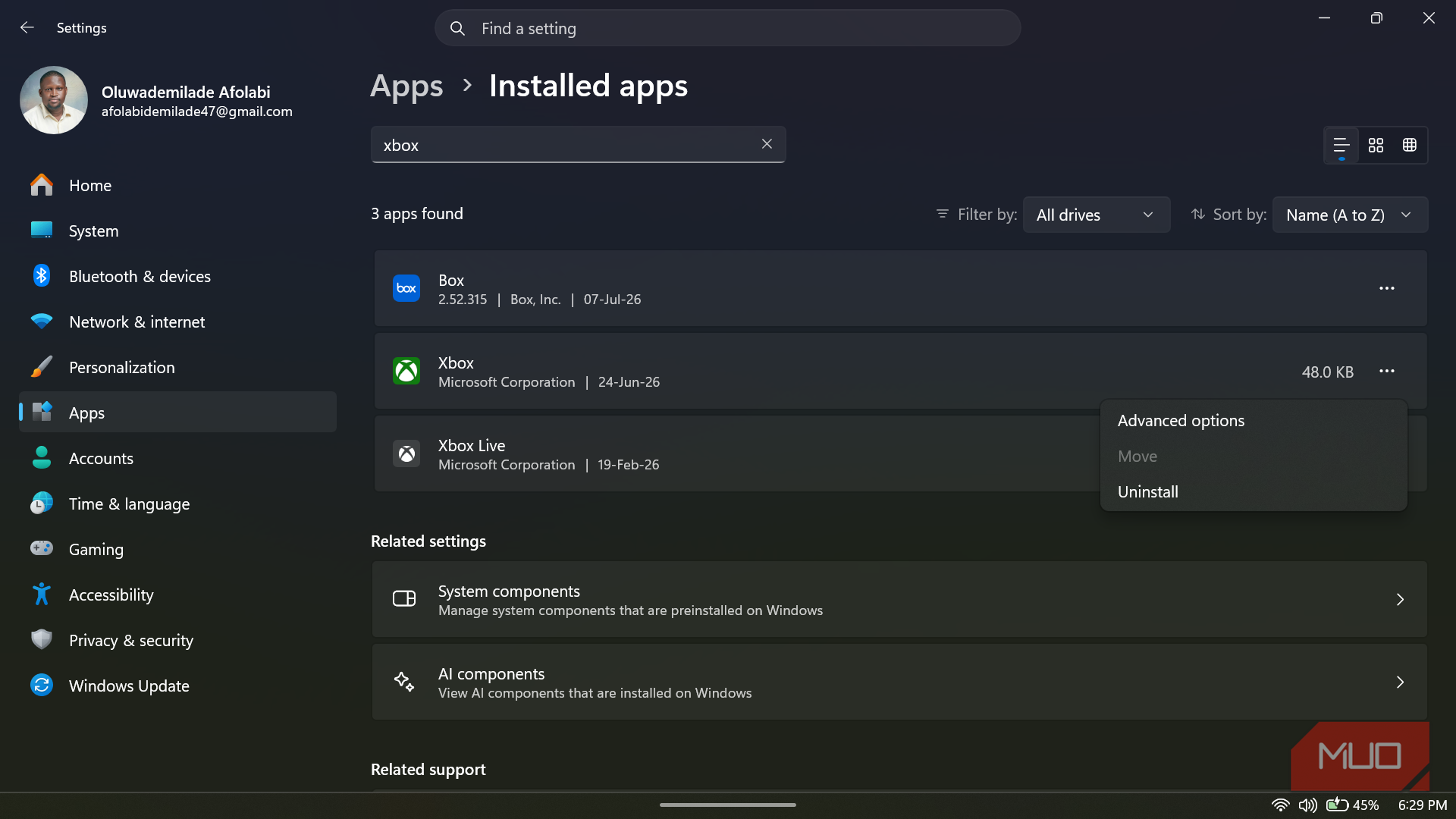Click the Filter by icon
The height and width of the screenshot is (819, 1456).
[x=943, y=214]
